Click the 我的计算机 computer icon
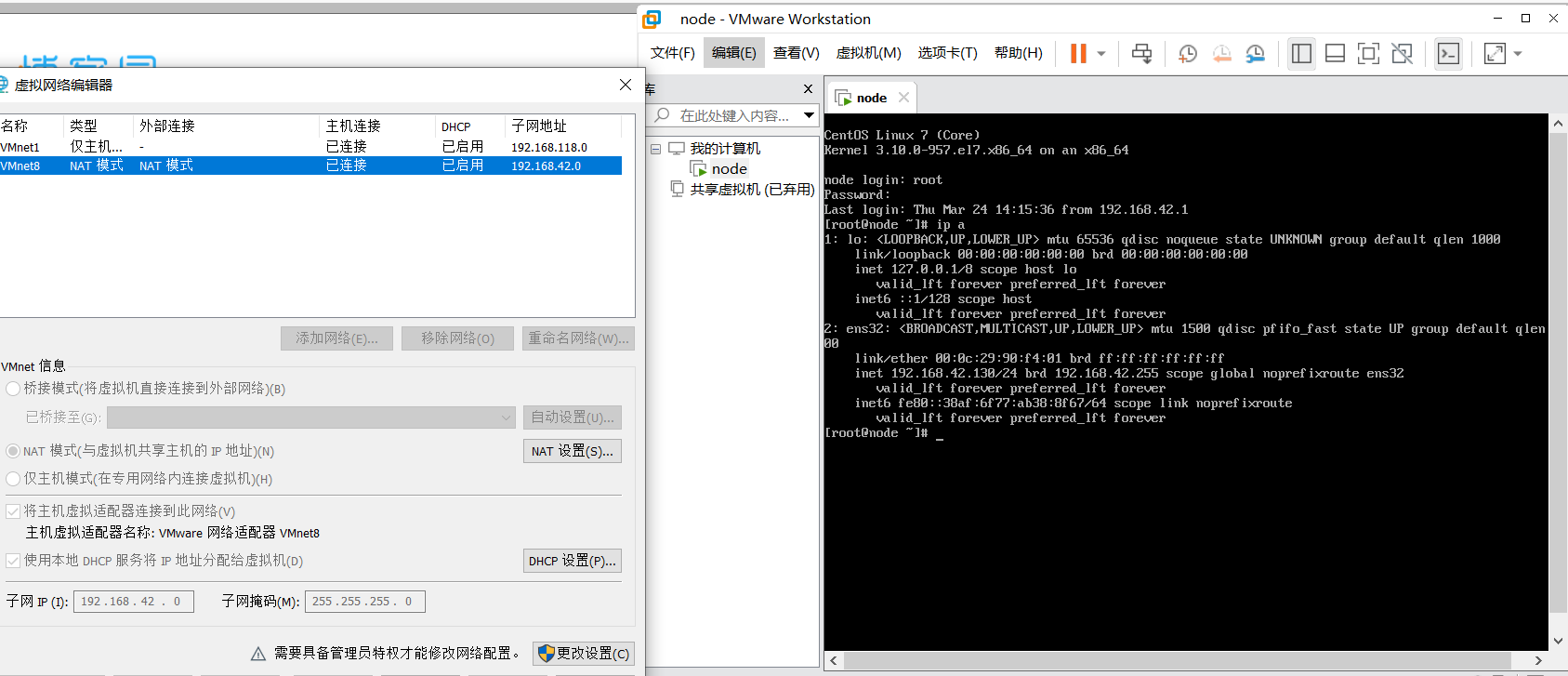Screen dimensions: 1568x676 pos(677,149)
